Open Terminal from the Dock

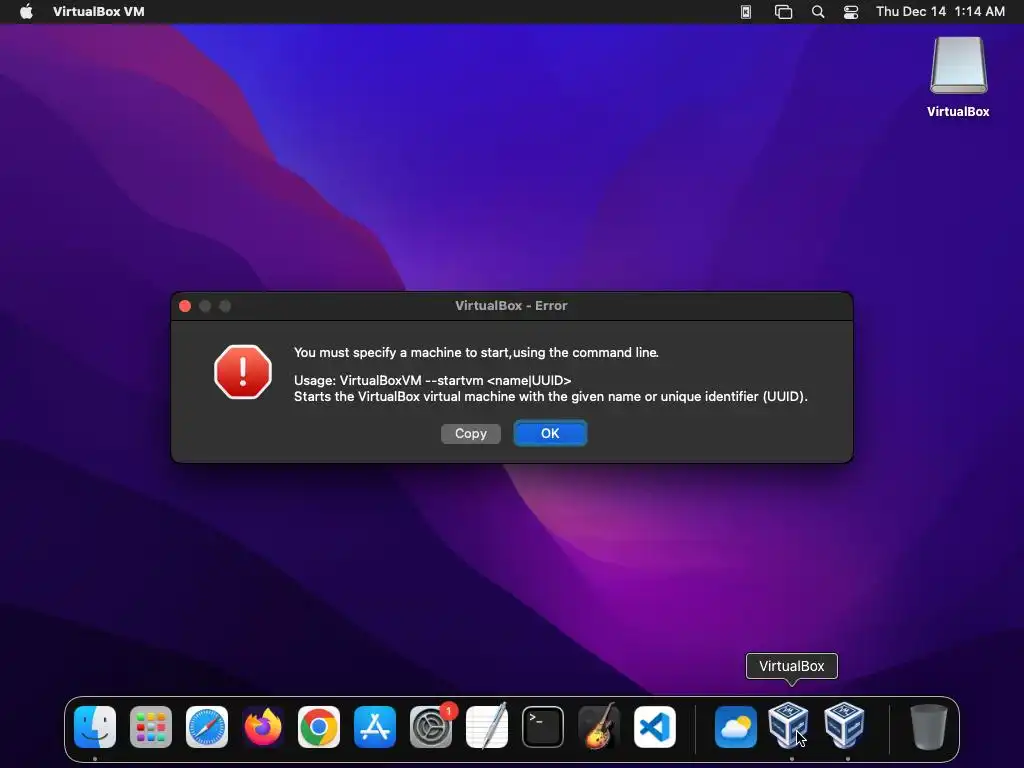[x=543, y=727]
